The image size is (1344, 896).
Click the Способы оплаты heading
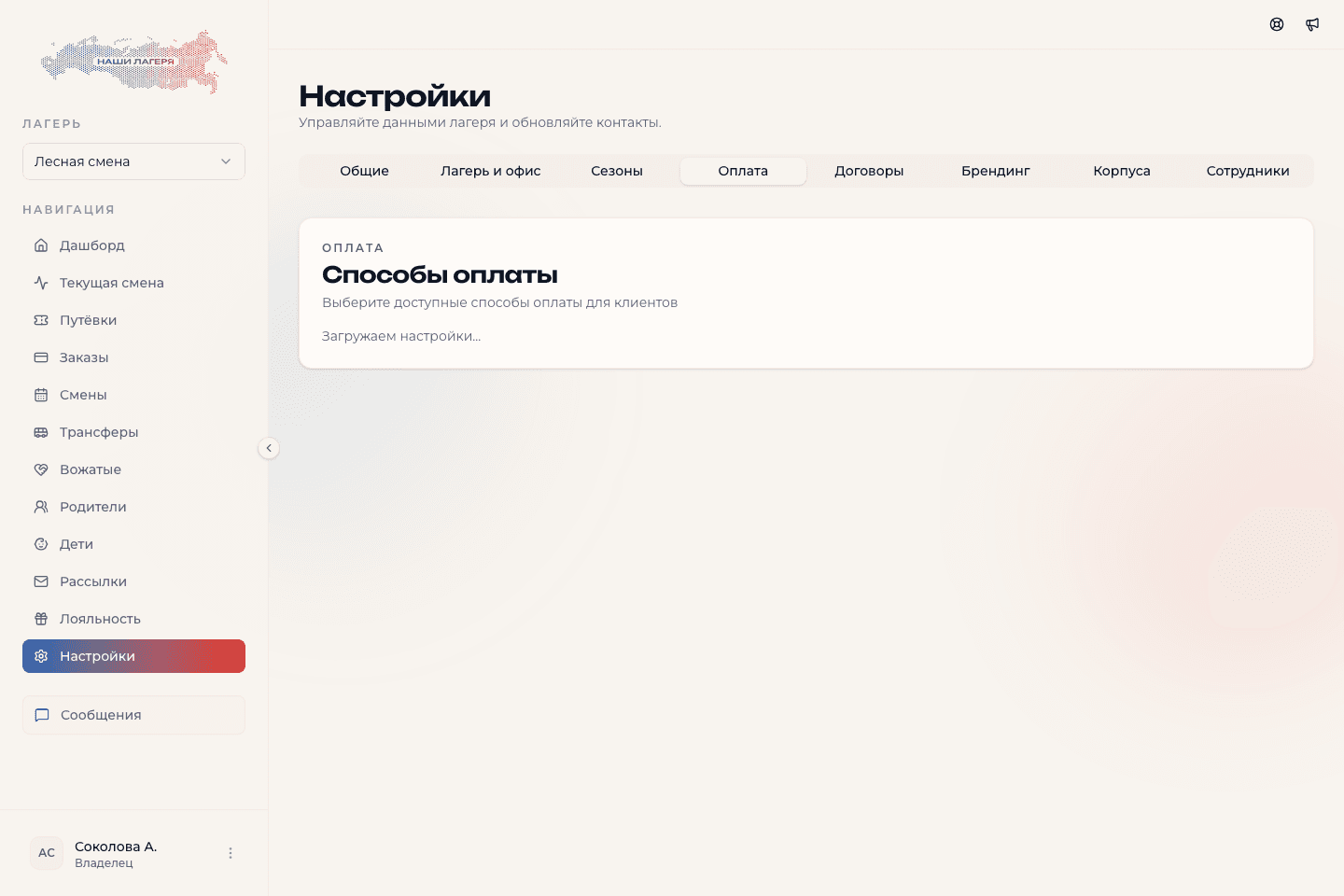pos(440,274)
